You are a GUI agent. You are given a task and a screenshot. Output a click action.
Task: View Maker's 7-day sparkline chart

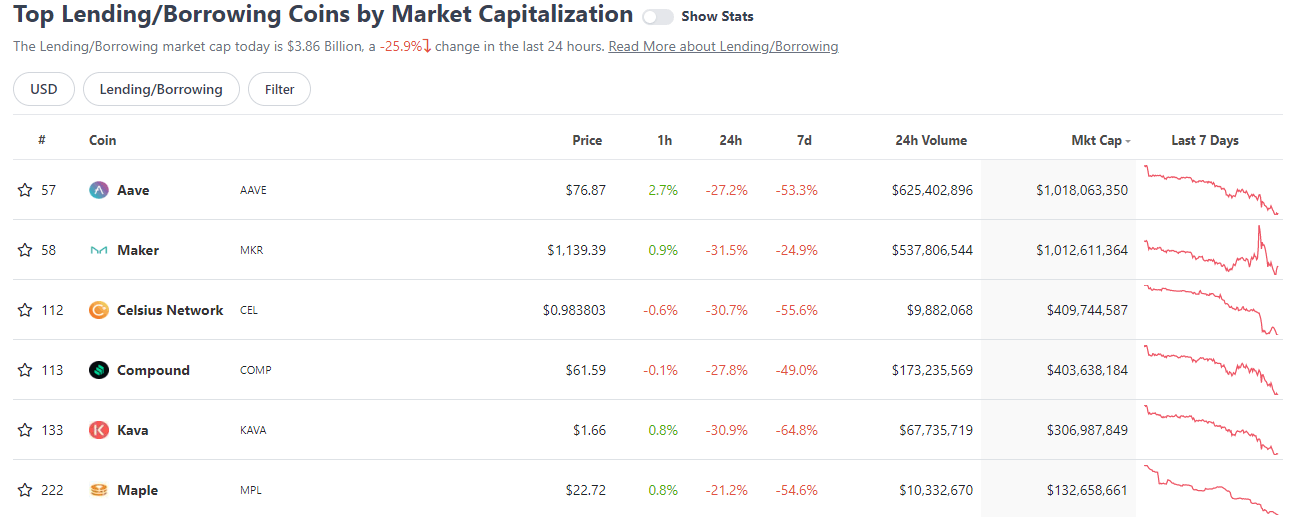tap(1211, 250)
